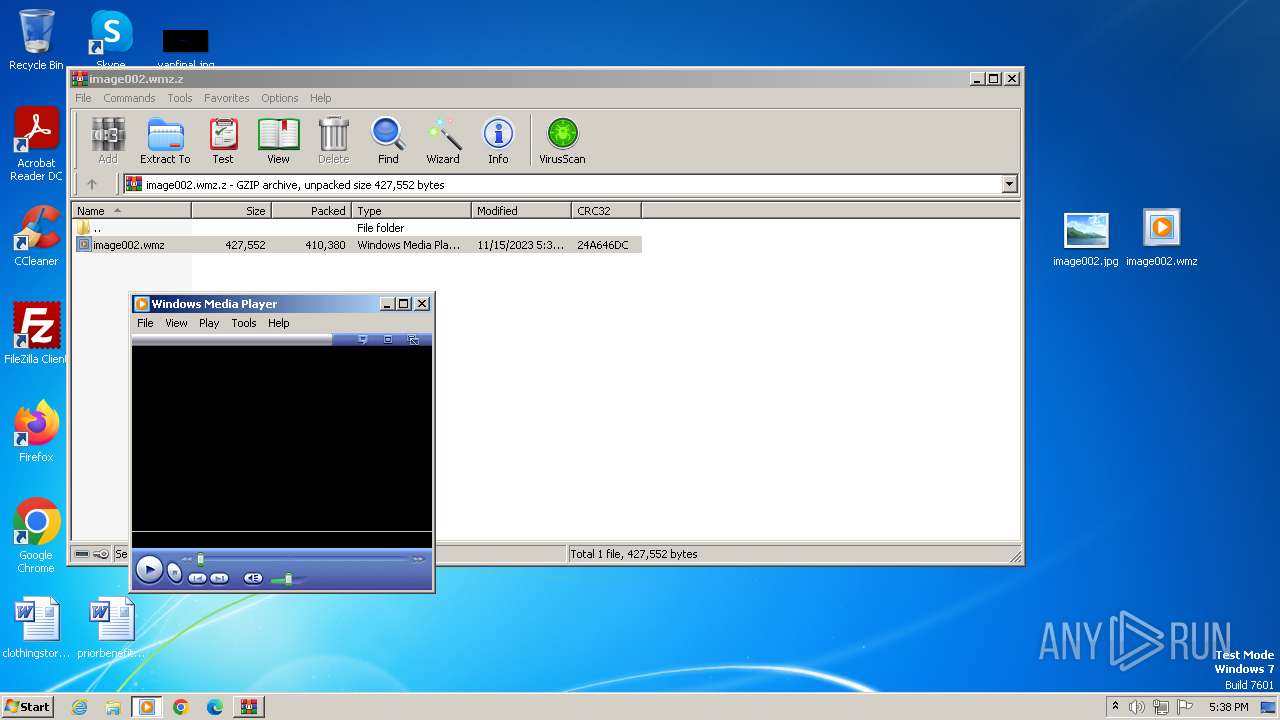Screen dimensions: 1280x720
Task: Open Media Player Play menu
Action: tap(209, 323)
